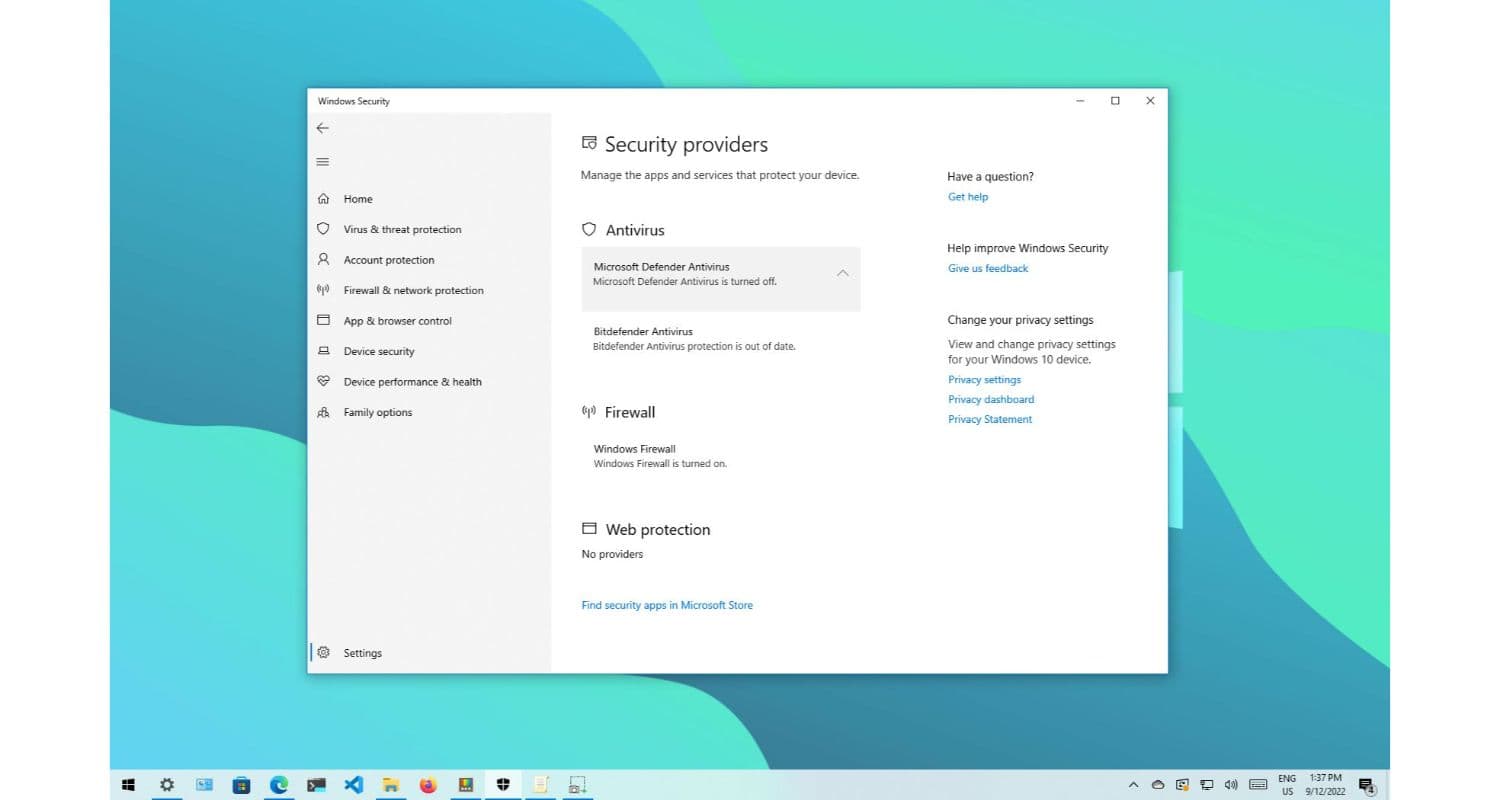Open File Explorer from the taskbar
Viewport: 1500px width, 800px height.
391,785
